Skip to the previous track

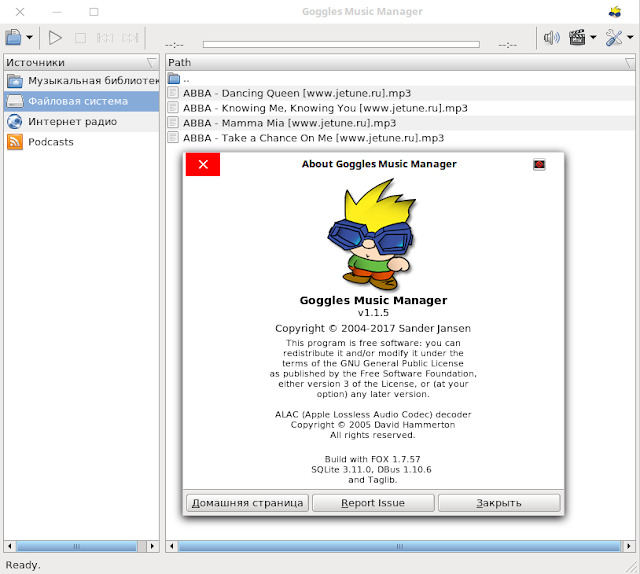[x=105, y=38]
